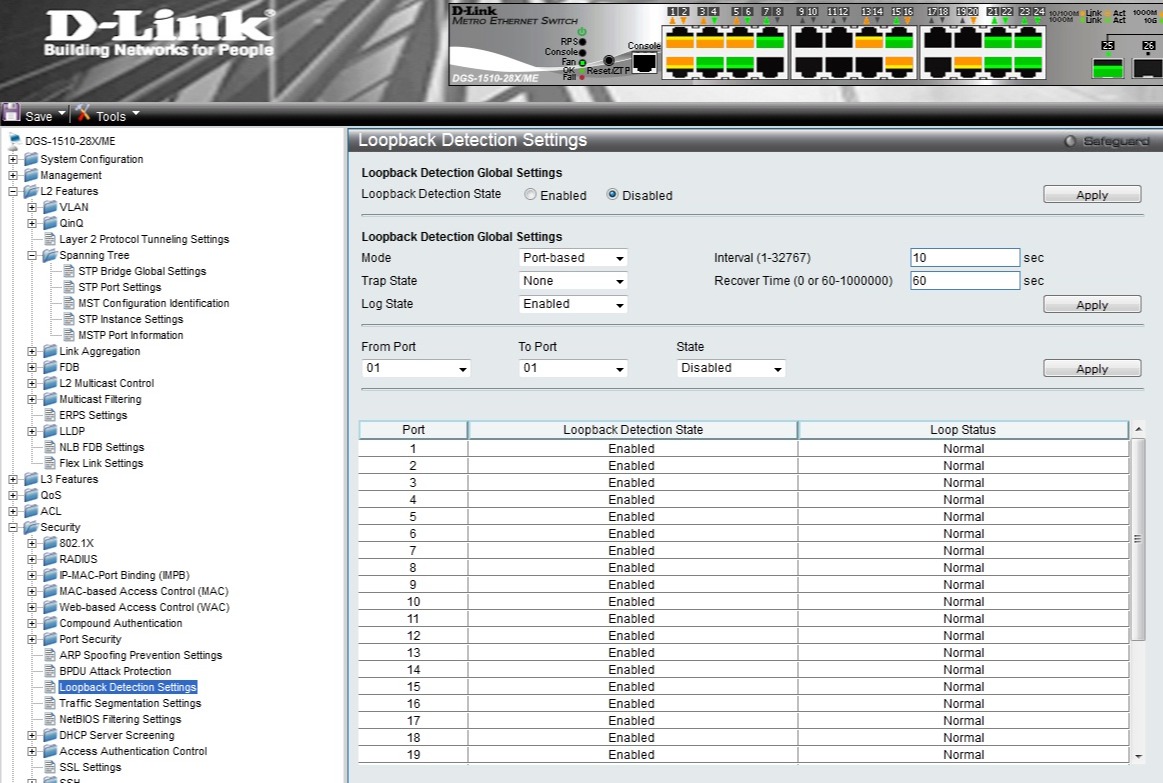Open STP Bridge Global Settings page
This screenshot has width=1163, height=783.
coord(142,271)
